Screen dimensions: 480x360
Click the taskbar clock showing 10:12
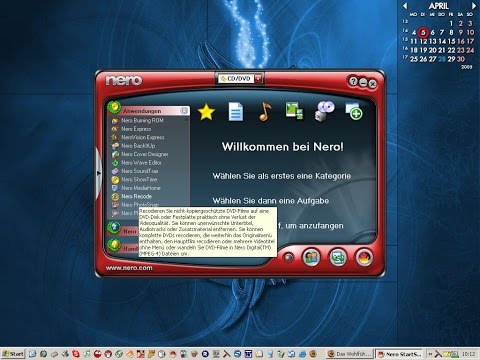point(468,354)
